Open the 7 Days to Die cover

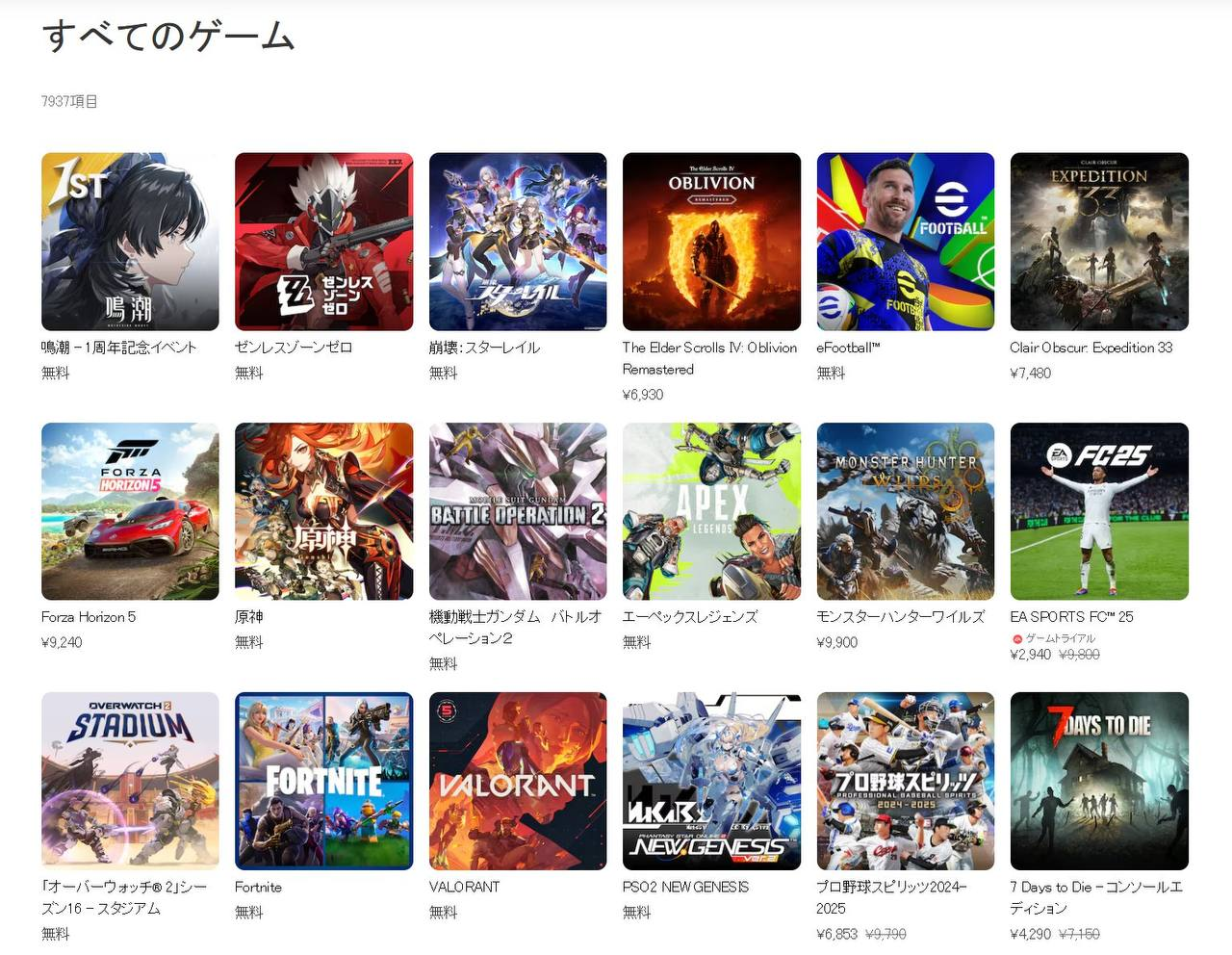(x=1099, y=781)
